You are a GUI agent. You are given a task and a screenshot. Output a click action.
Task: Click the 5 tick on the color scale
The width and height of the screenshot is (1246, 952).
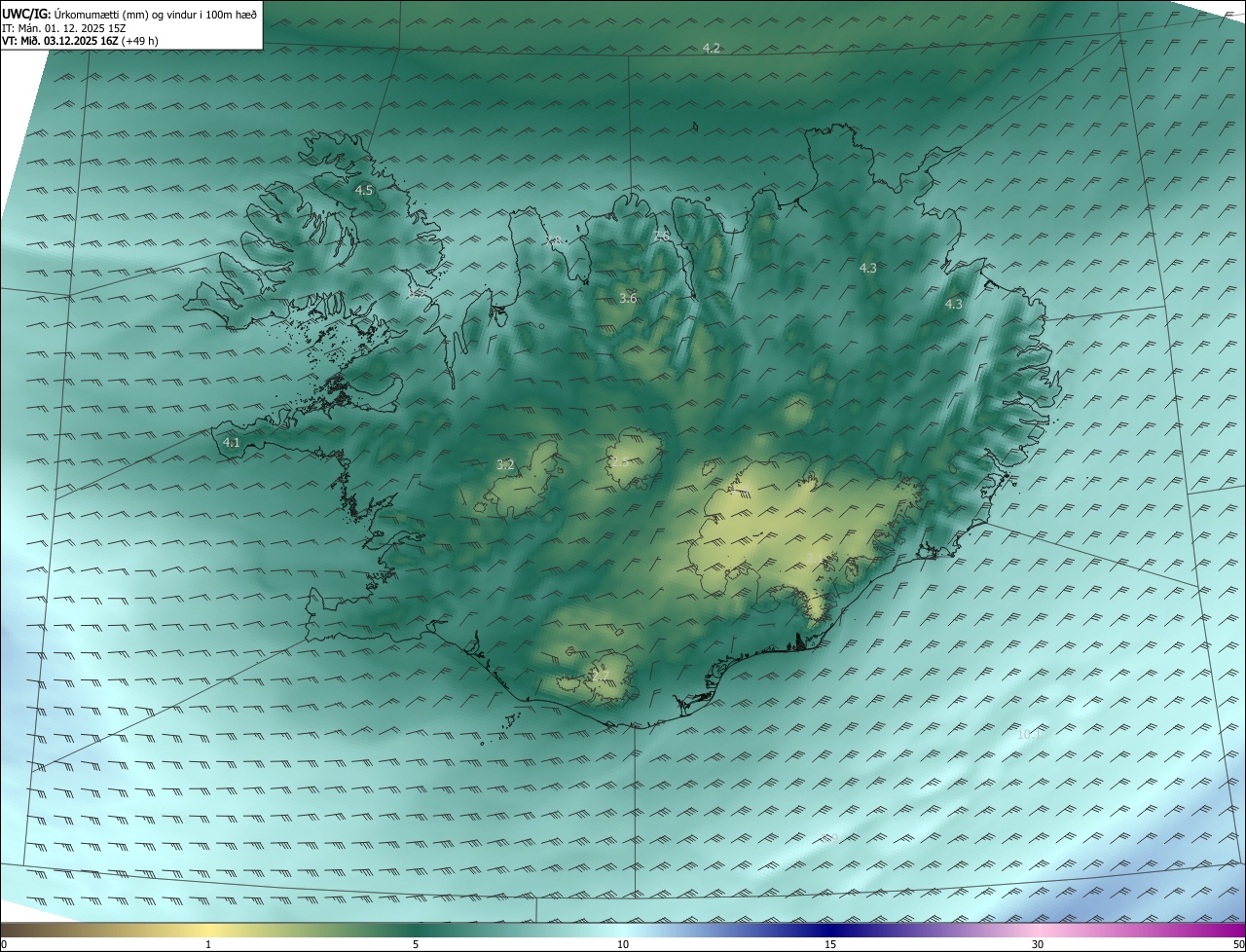pos(416,944)
